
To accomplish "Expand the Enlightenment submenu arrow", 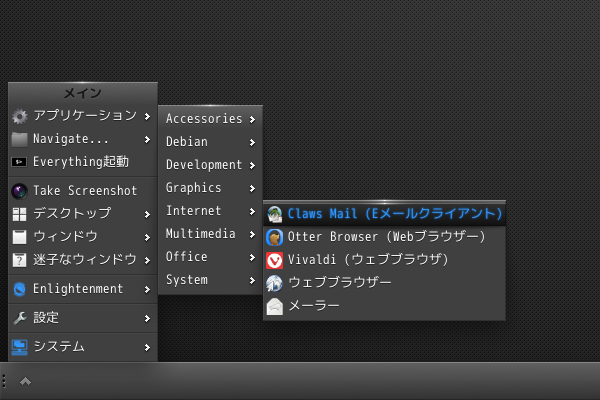I will click(x=147, y=289).
